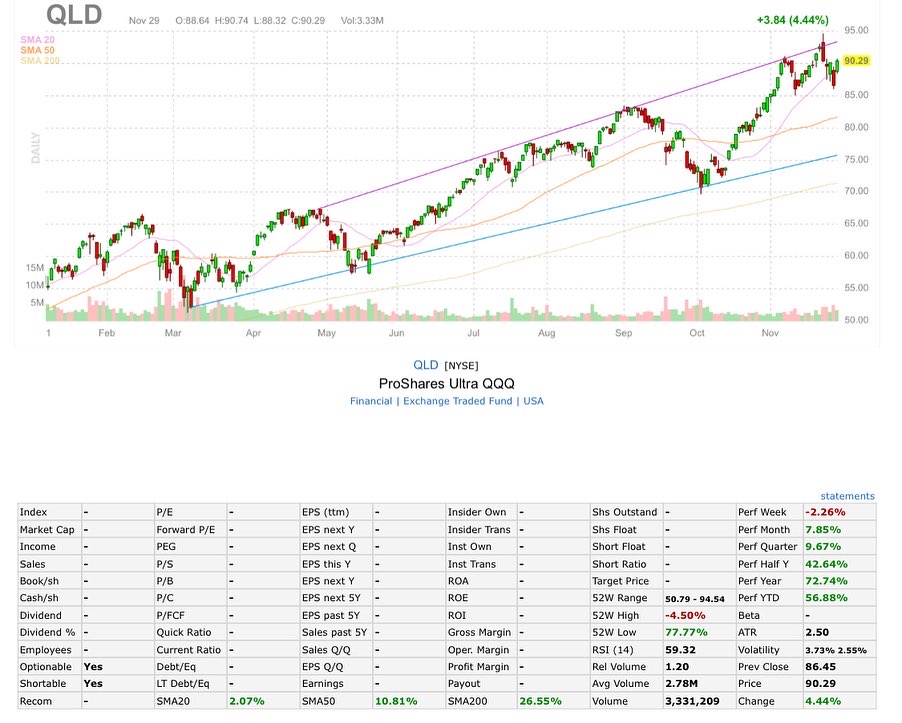Click the EPS (ttm) label
Viewport: 902px width, 723px height.
coord(326,512)
